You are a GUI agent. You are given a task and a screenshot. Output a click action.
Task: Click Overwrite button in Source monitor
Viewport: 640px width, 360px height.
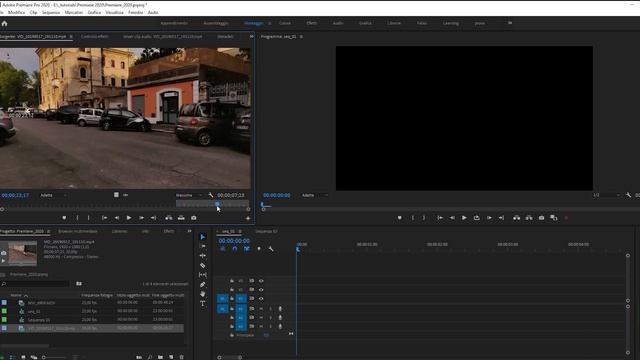181,218
